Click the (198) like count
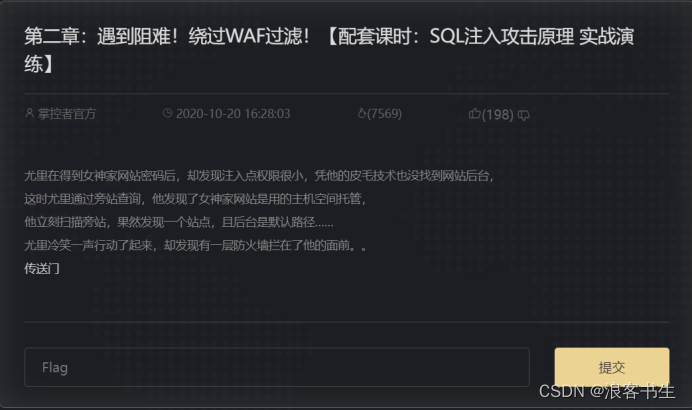692x410 pixels. point(498,115)
